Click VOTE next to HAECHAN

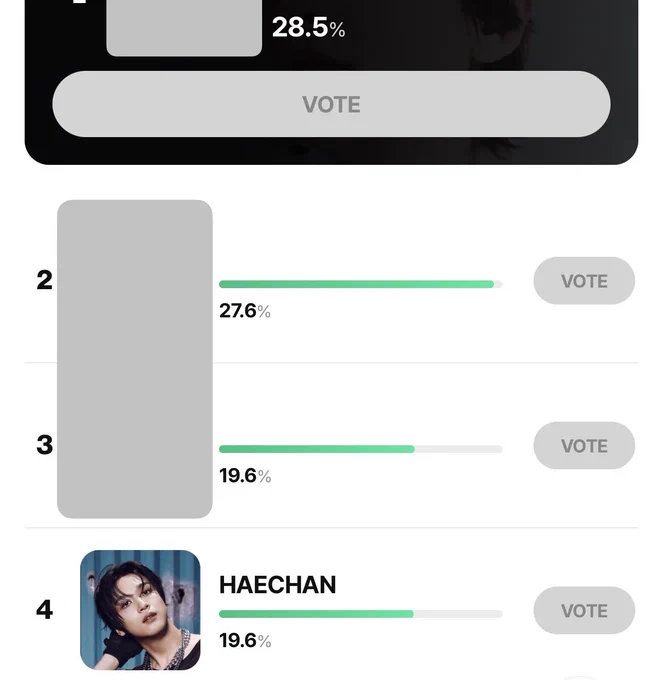[584, 610]
